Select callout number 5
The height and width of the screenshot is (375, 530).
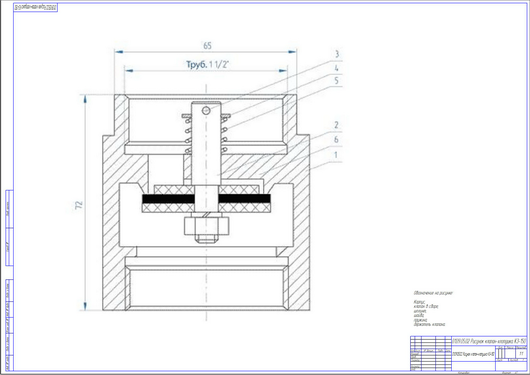[337, 81]
